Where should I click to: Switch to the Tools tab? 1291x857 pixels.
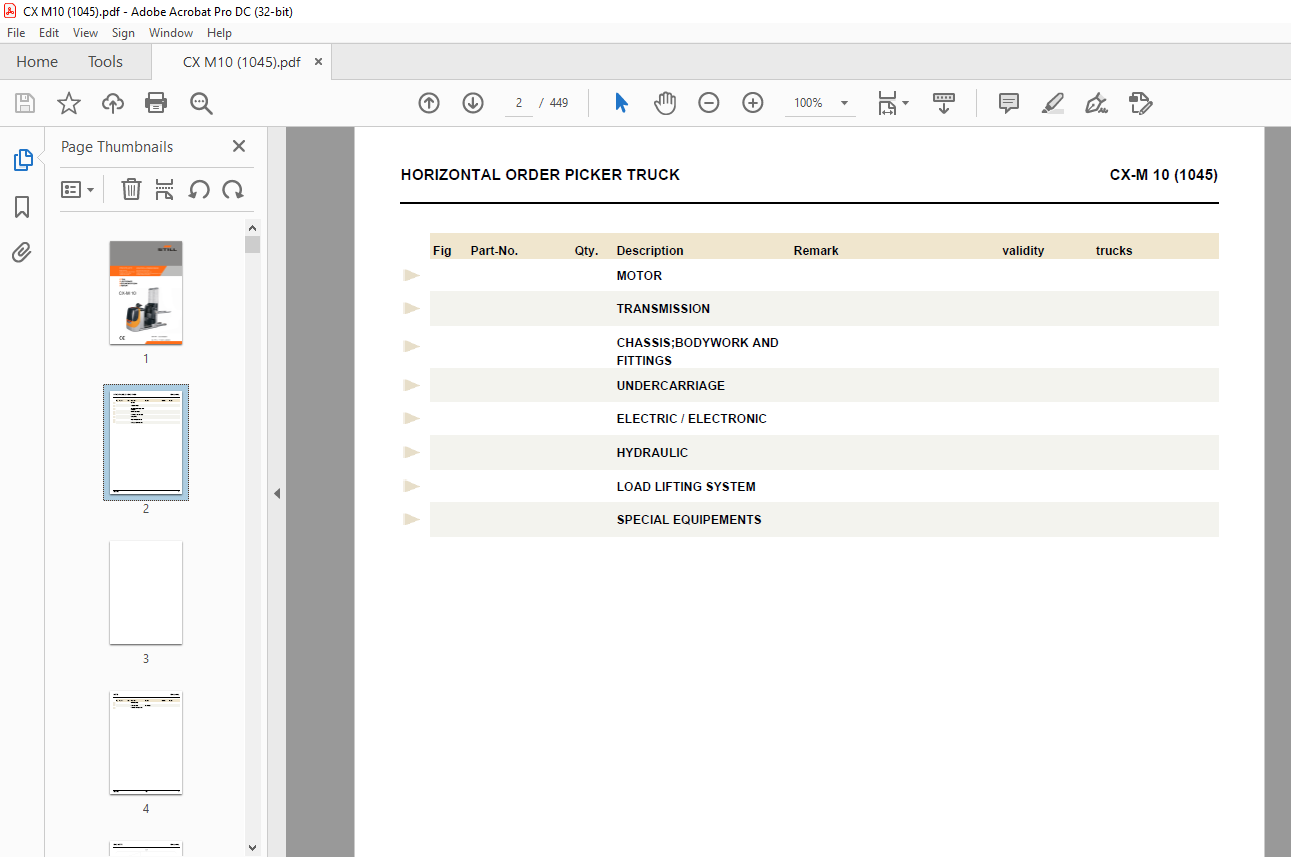click(x=105, y=62)
